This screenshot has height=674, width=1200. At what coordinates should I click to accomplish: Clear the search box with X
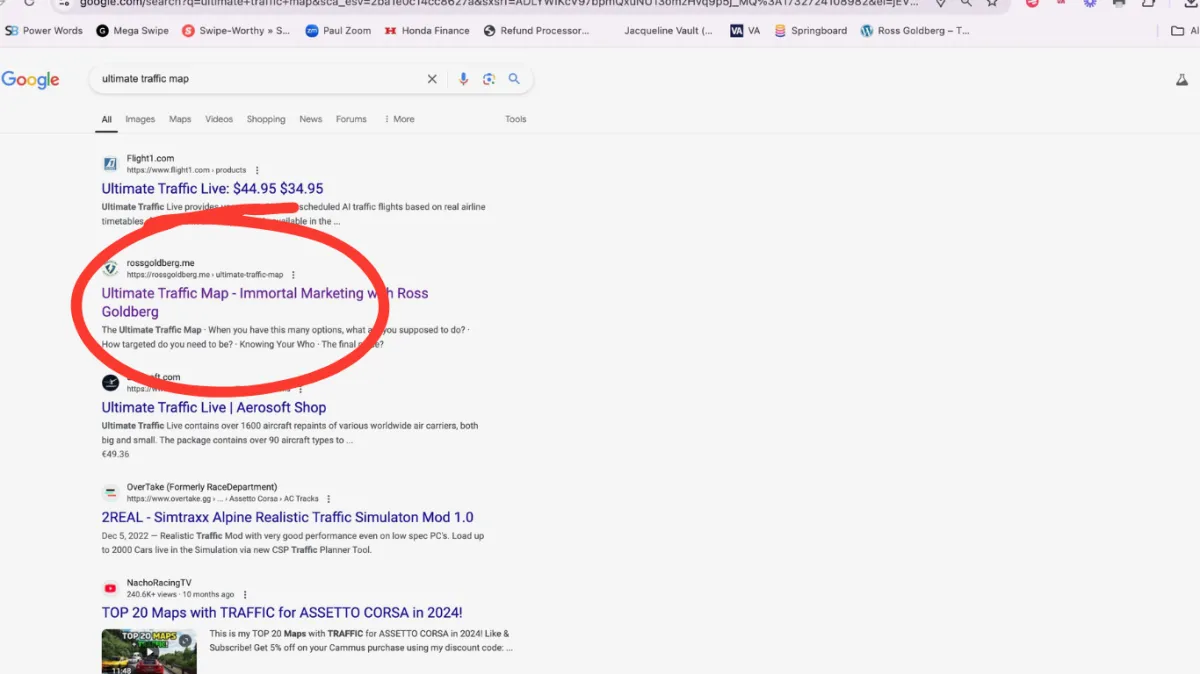pos(432,79)
